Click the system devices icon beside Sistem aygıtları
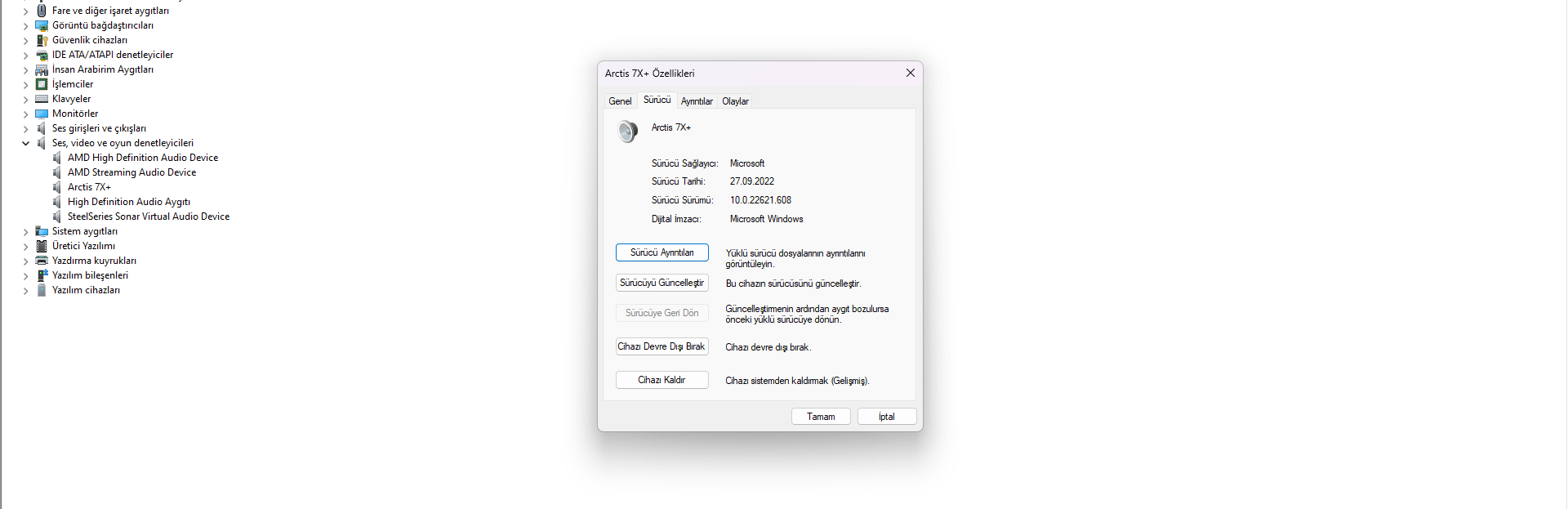The image size is (1568, 509). point(42,231)
